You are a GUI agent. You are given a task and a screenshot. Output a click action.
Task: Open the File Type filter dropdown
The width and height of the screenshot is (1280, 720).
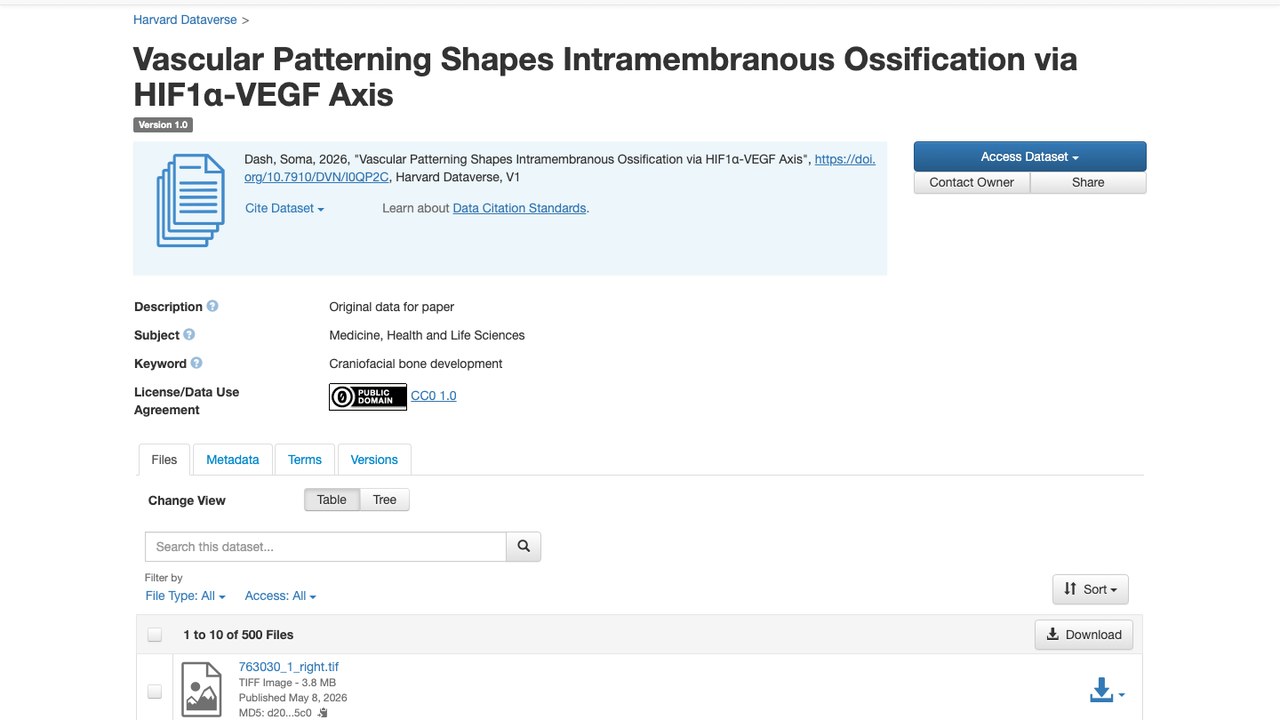coord(186,596)
